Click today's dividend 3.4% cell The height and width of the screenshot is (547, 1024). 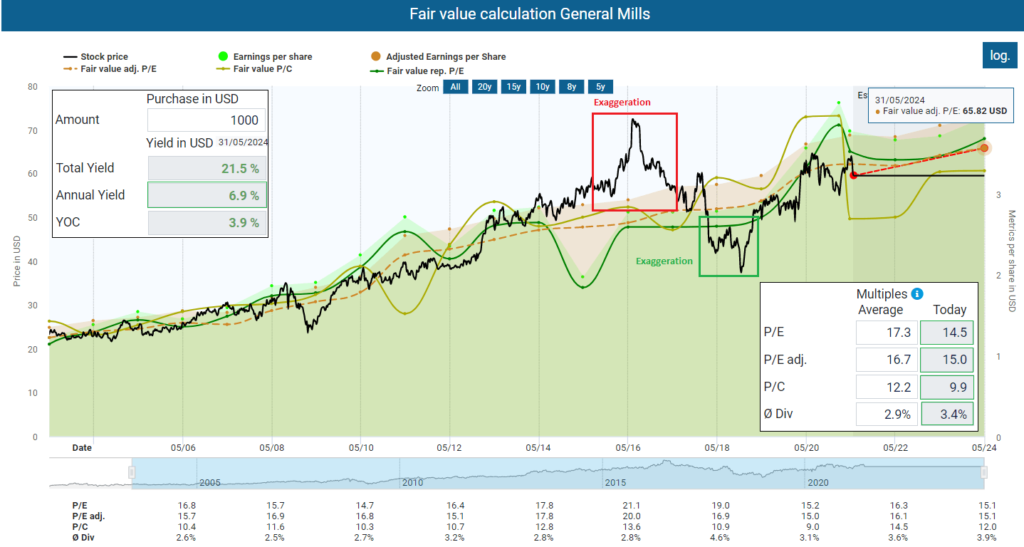point(947,414)
